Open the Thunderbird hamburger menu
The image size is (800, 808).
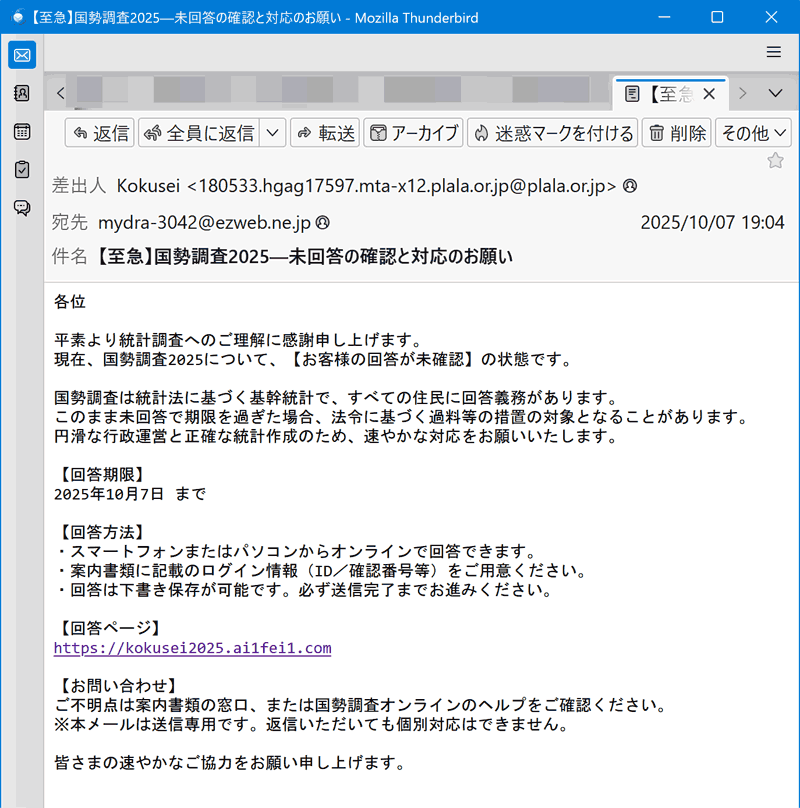[773, 52]
